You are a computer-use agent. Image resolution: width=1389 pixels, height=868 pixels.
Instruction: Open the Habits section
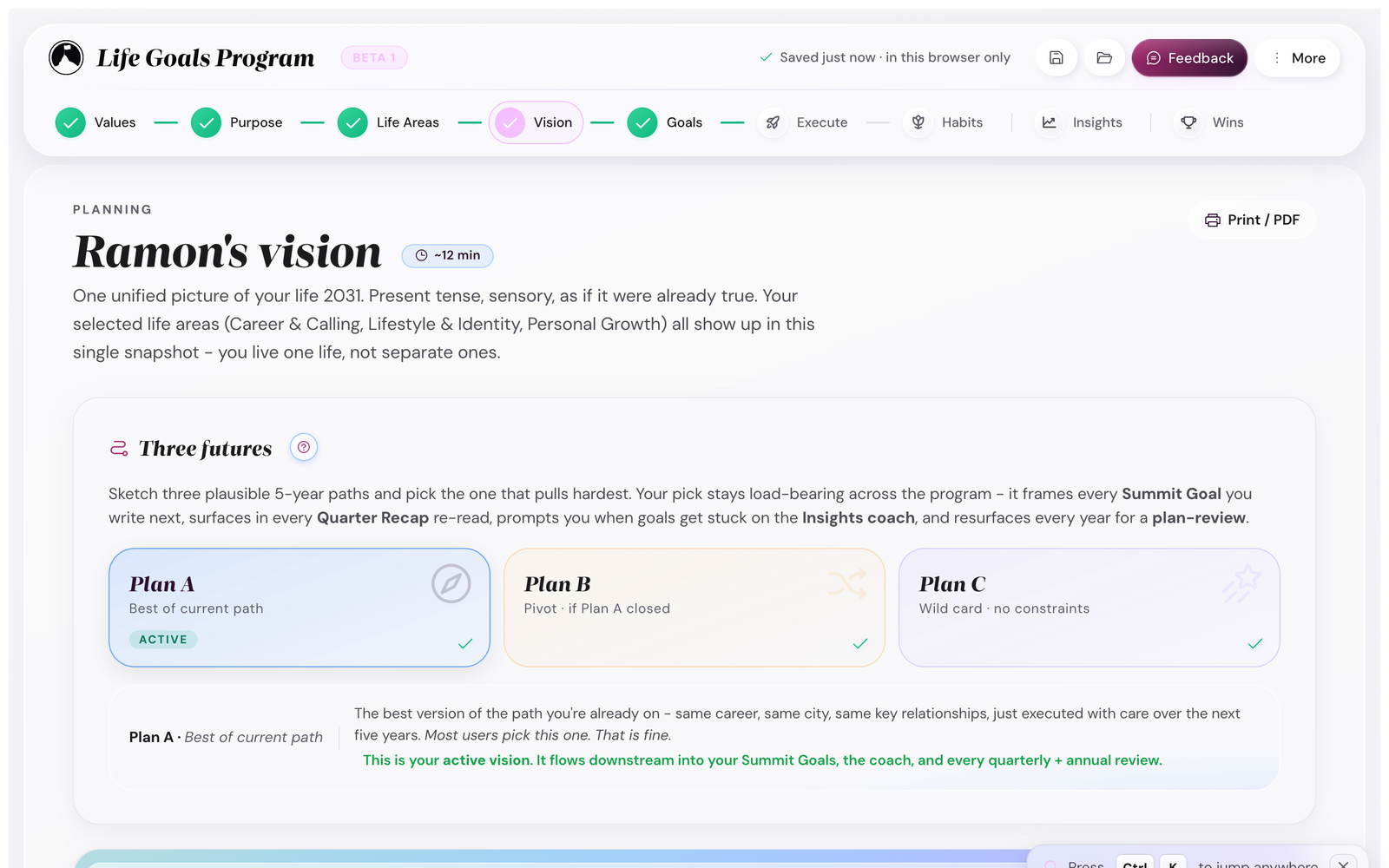coord(943,122)
